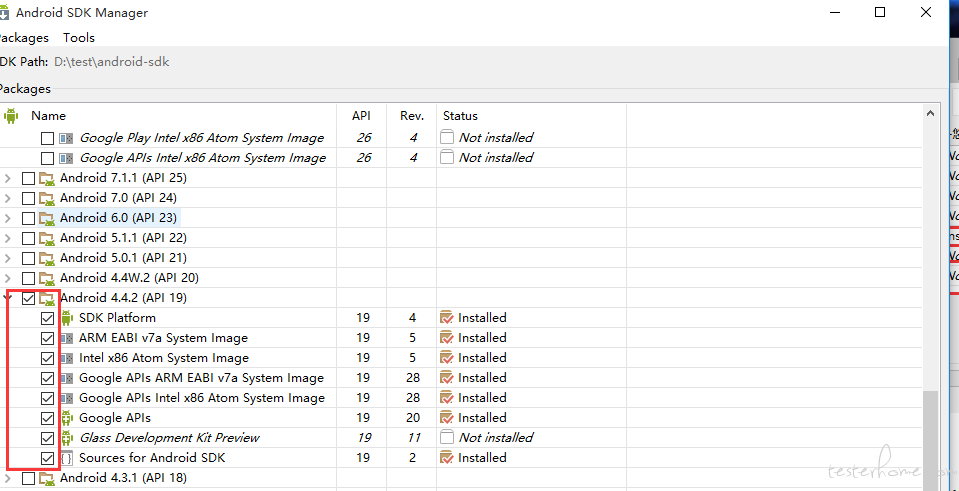Click the Google APIs row robot icon
This screenshot has width=959, height=491.
[67, 418]
